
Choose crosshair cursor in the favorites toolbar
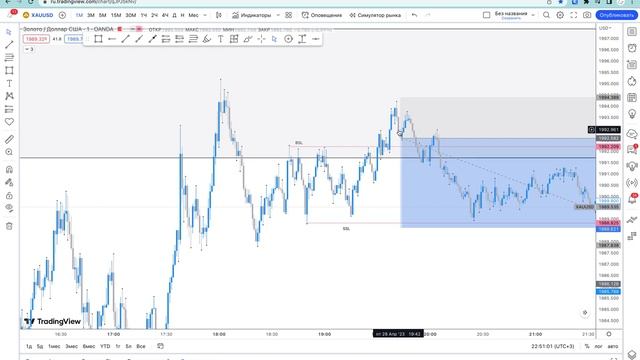pos(261,39)
